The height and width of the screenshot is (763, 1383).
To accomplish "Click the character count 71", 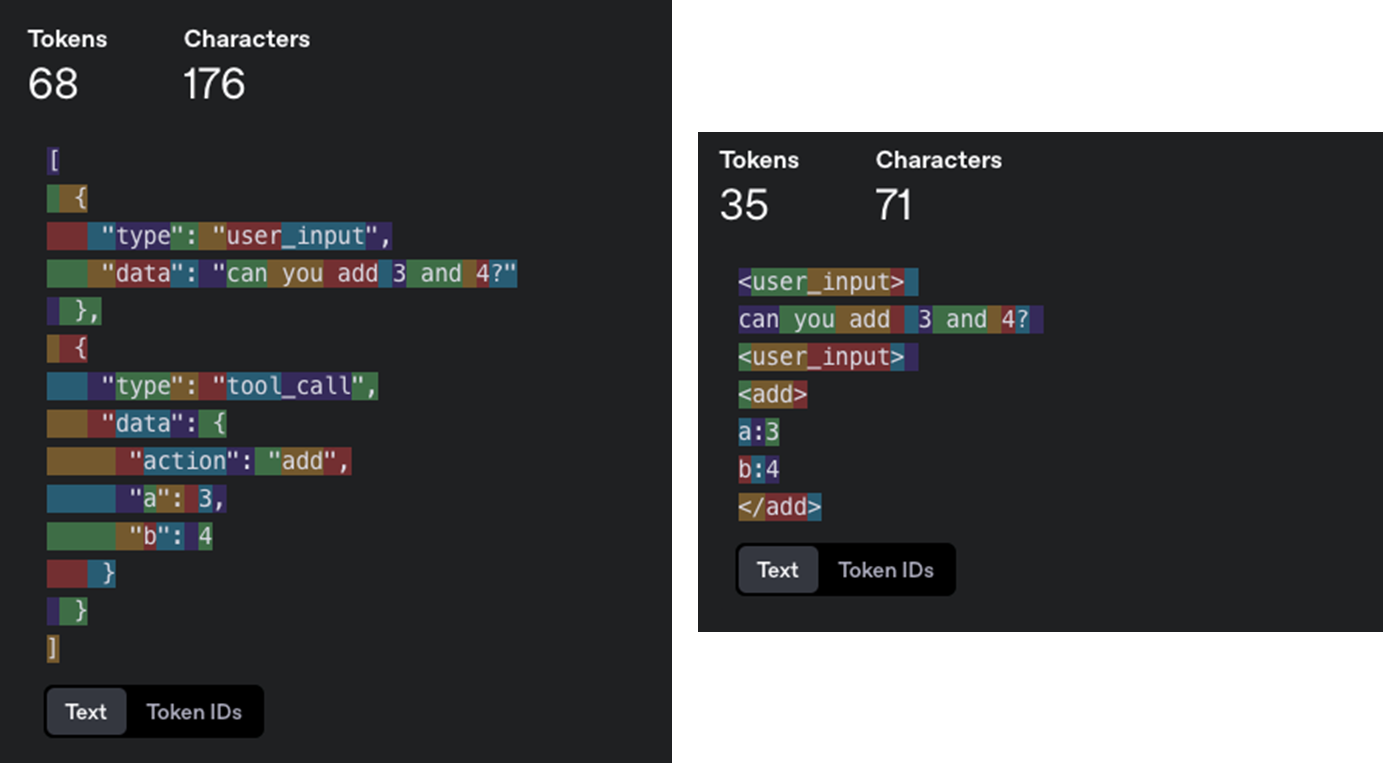I will pyautogui.click(x=894, y=205).
